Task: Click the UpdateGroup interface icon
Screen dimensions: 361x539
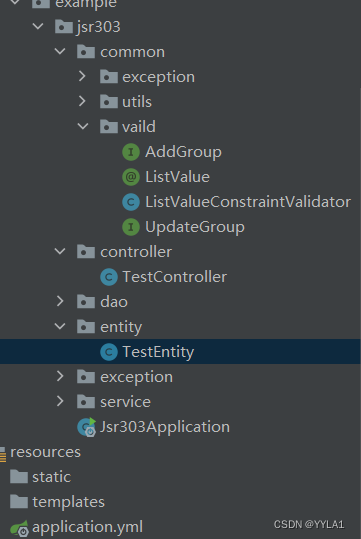Action: [131, 227]
